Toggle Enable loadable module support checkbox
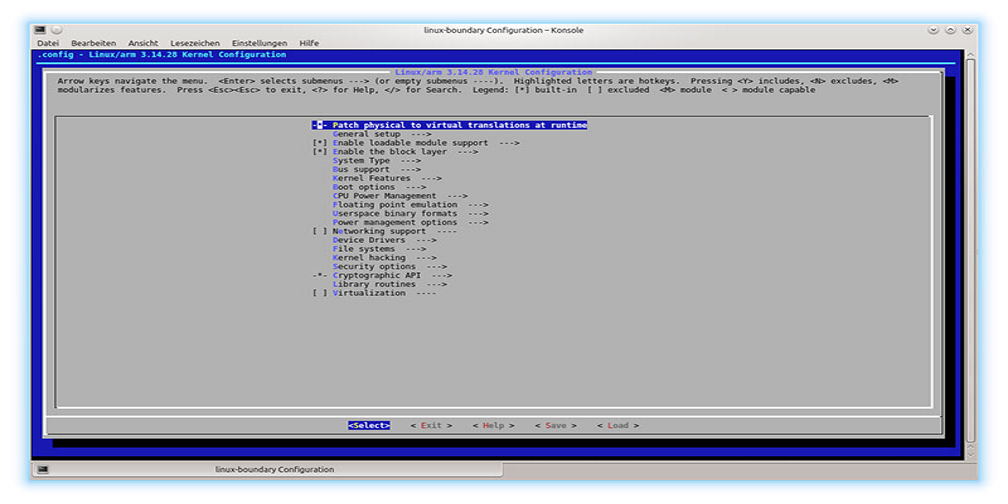This screenshot has width=1008, height=504. 320,143
